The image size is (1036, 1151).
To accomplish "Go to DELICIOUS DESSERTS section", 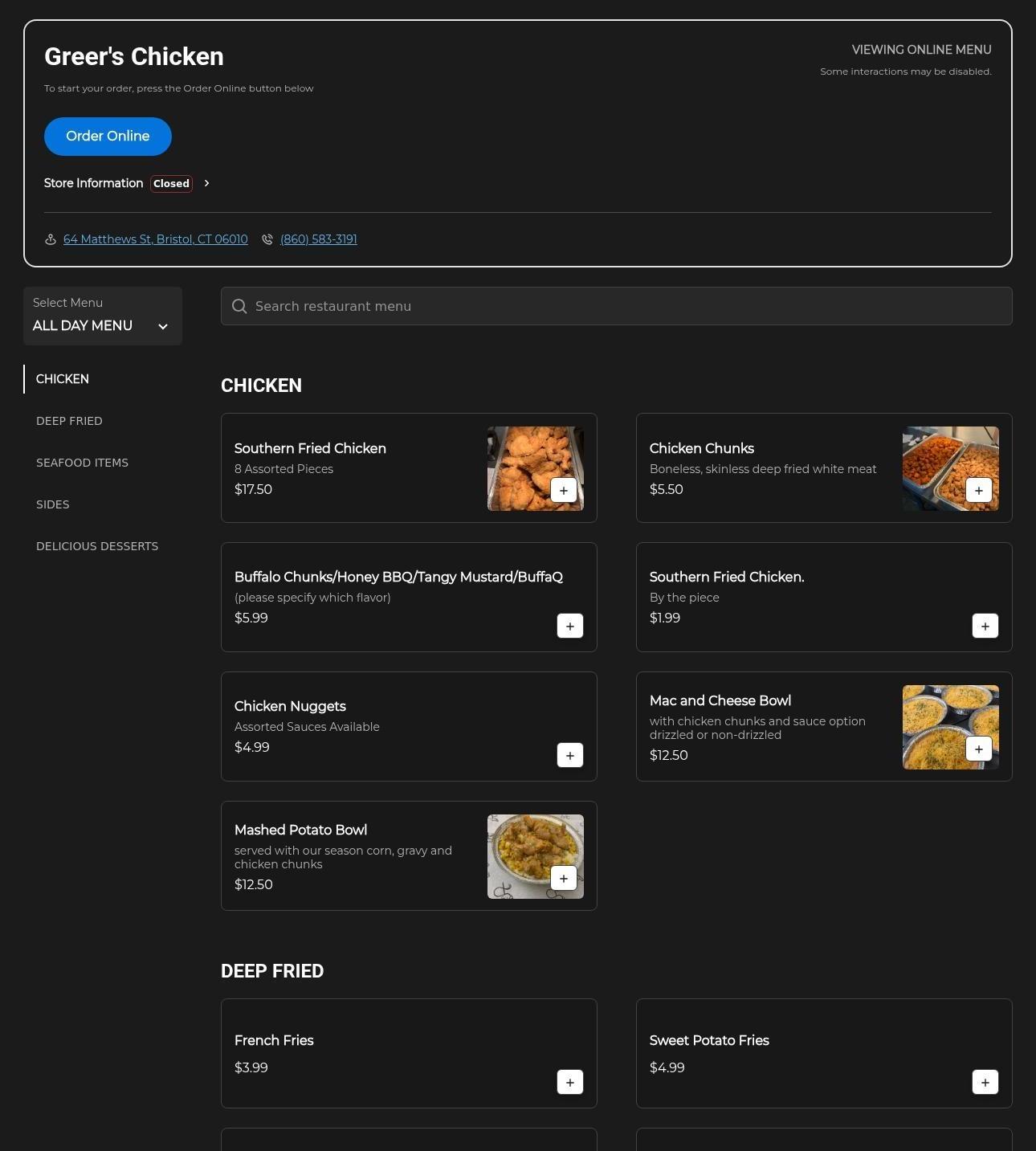I will point(97,546).
